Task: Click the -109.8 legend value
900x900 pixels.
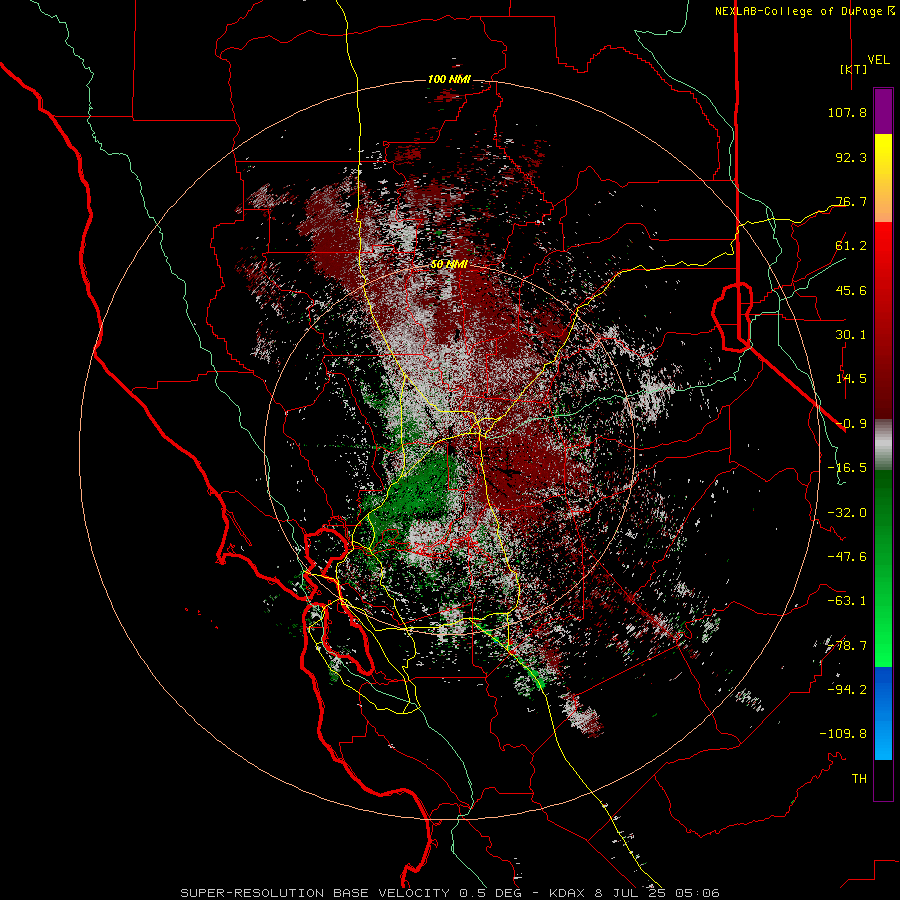Action: pyautogui.click(x=843, y=734)
